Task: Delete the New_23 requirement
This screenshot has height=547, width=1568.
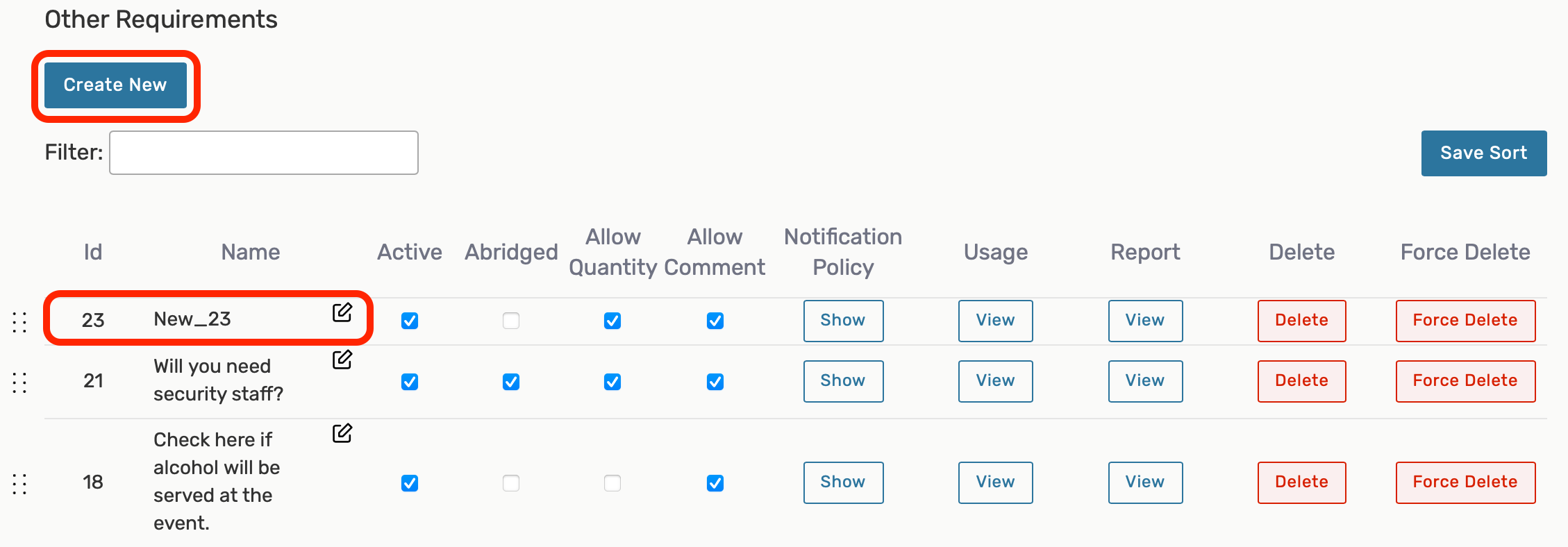Action: [x=1301, y=321]
